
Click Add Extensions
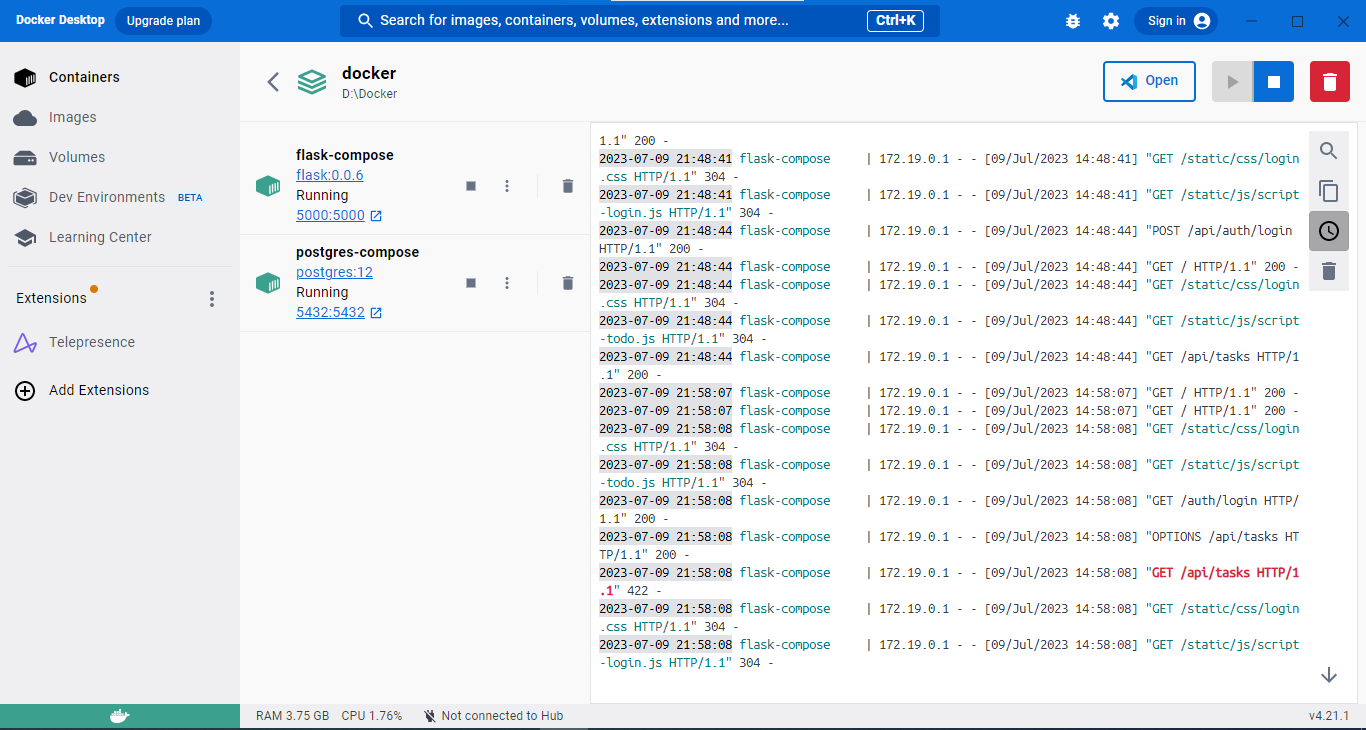tap(100, 390)
